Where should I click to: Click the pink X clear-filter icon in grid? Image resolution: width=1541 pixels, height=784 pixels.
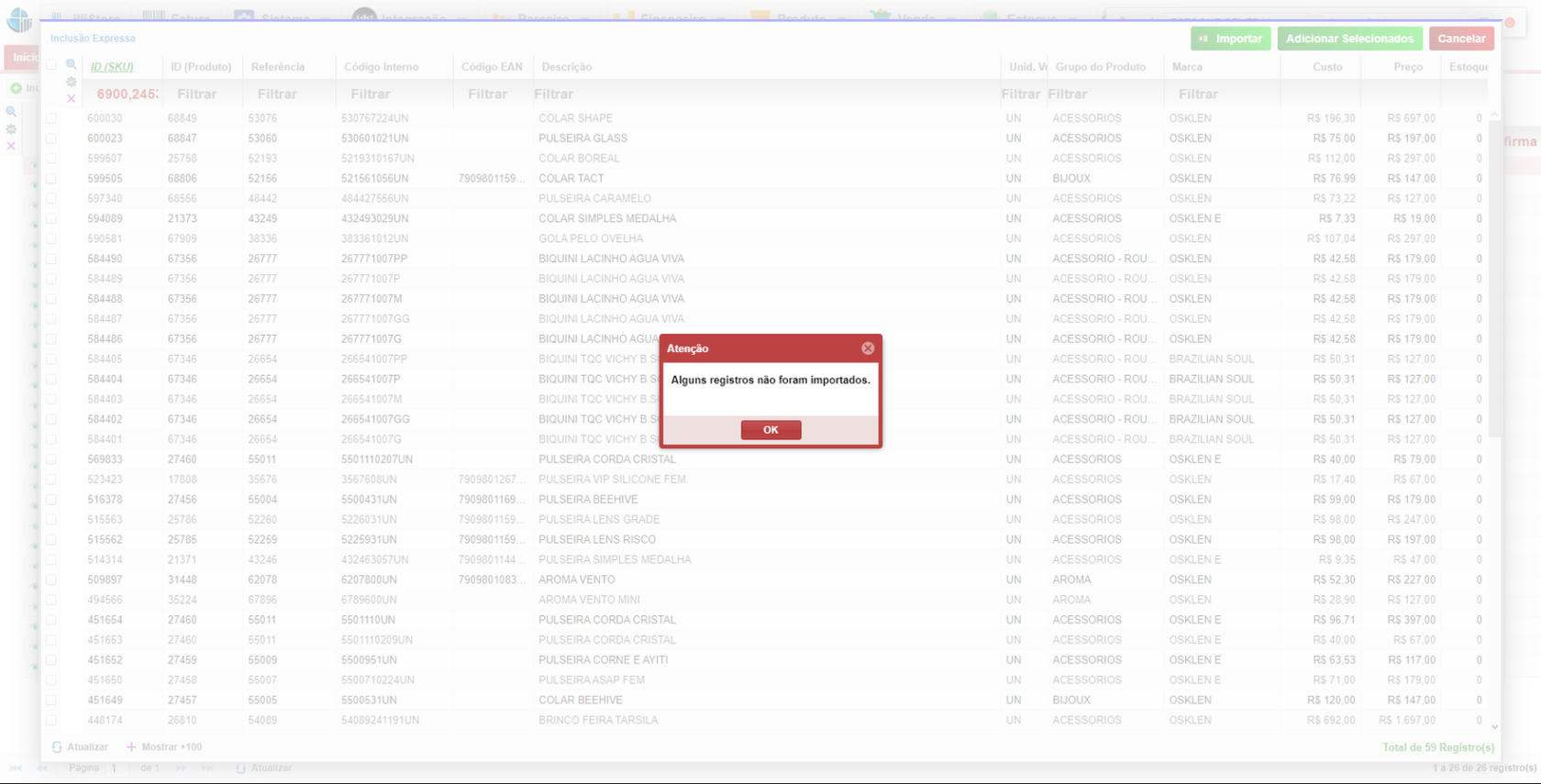click(71, 99)
